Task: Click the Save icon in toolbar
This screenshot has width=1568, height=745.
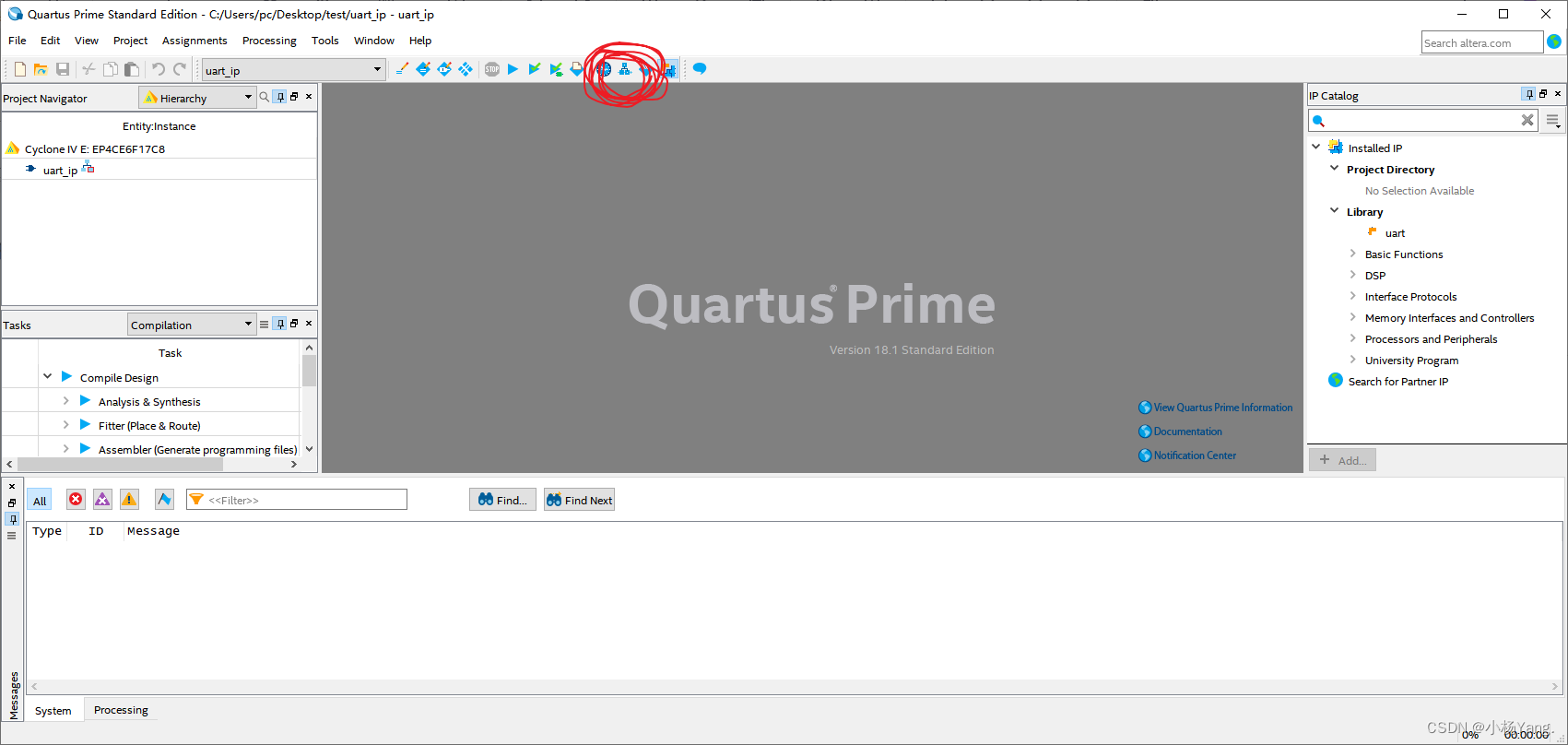Action: [63, 69]
